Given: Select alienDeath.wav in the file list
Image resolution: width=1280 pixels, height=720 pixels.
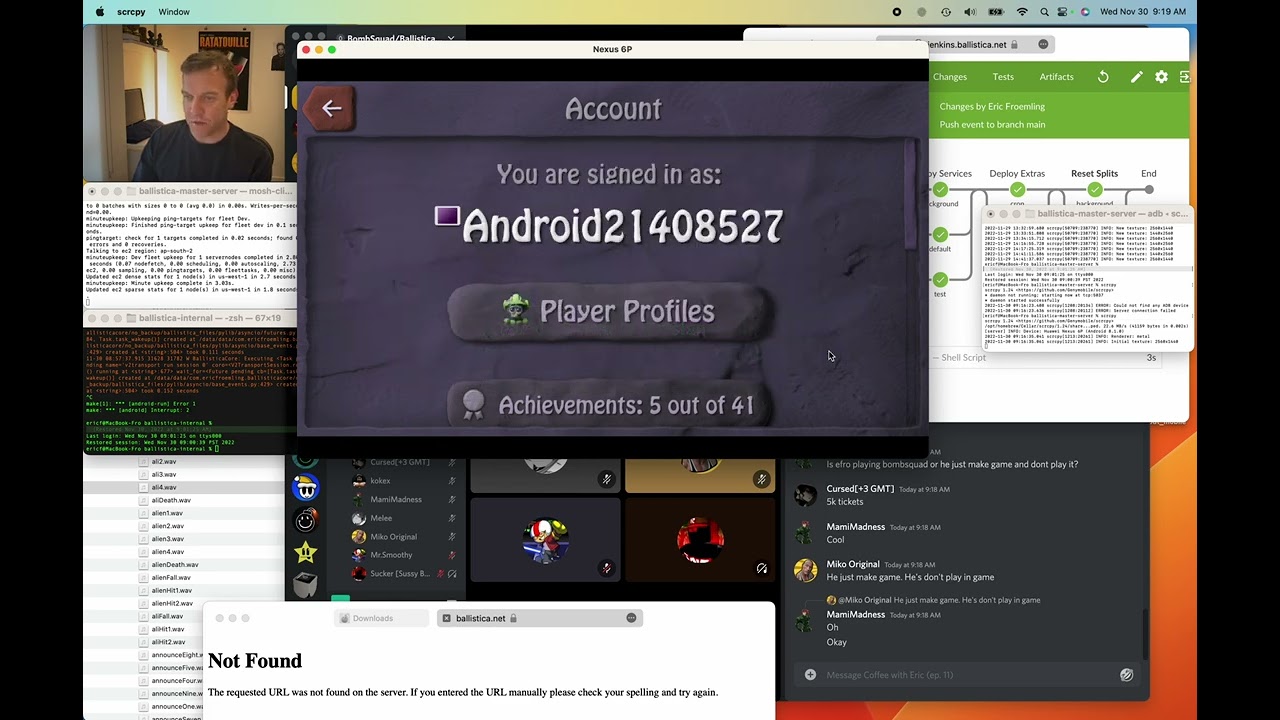Looking at the screenshot, I should [x=175, y=564].
